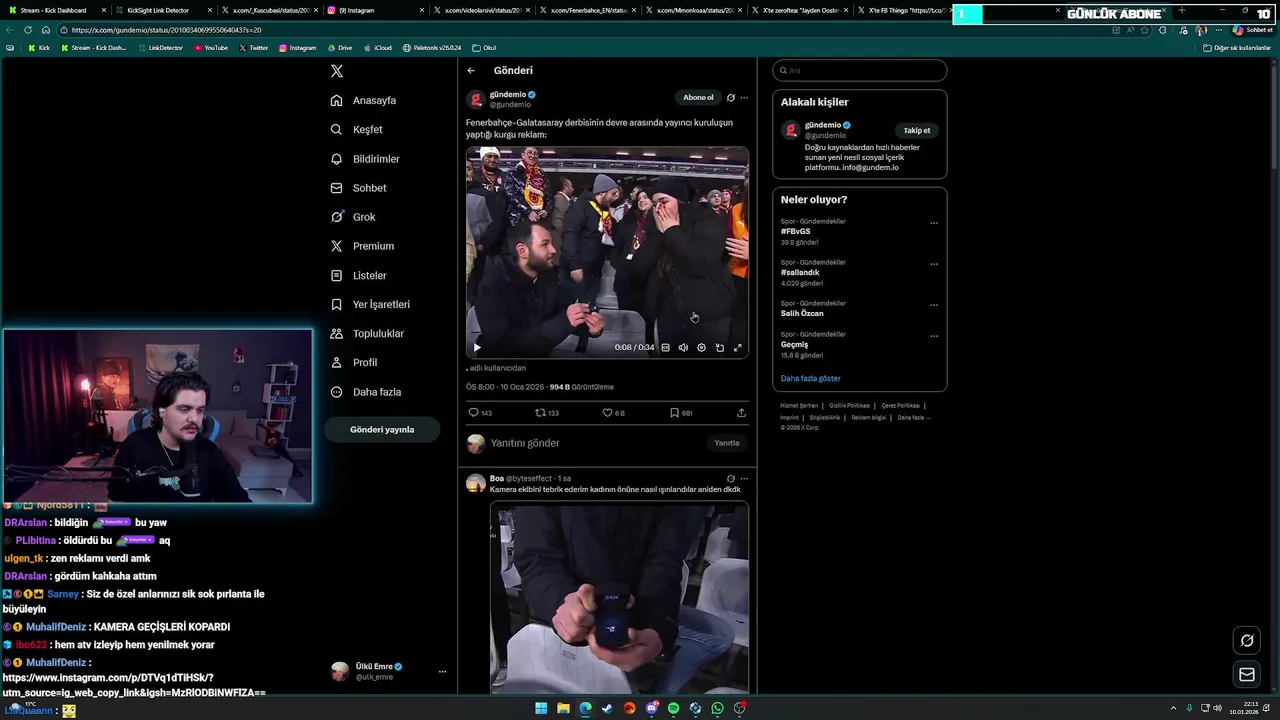The image size is (1280, 720).
Task: Open Listeler in sidebar
Action: (358, 275)
